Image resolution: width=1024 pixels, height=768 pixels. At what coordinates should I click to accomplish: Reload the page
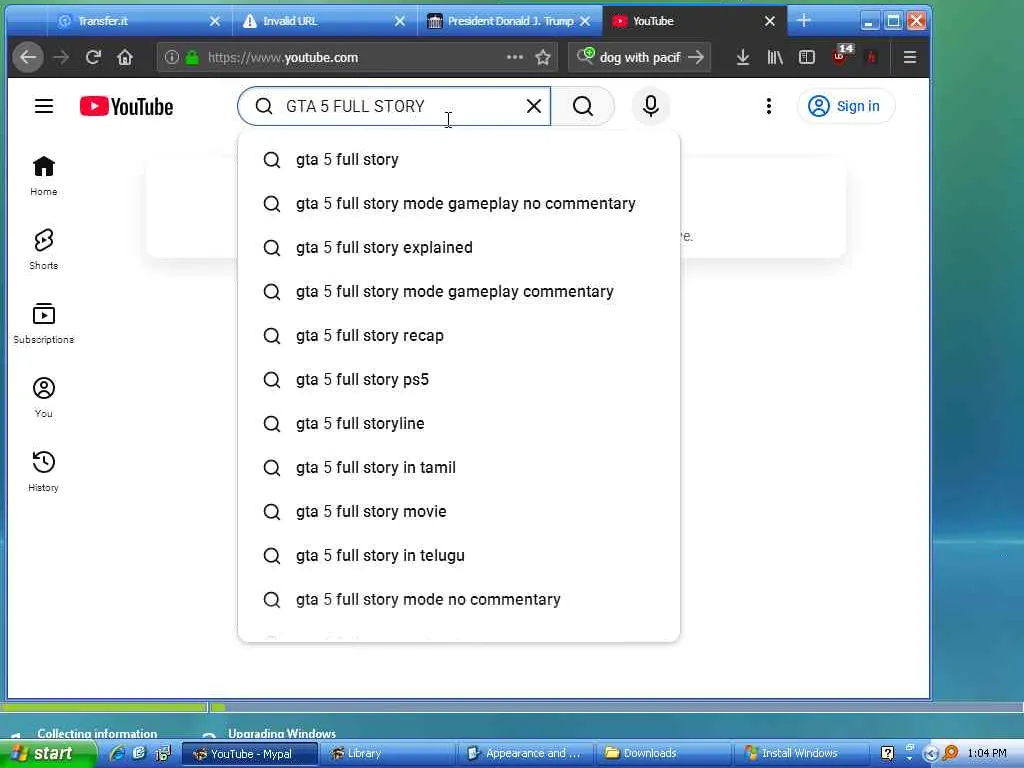click(x=93, y=57)
